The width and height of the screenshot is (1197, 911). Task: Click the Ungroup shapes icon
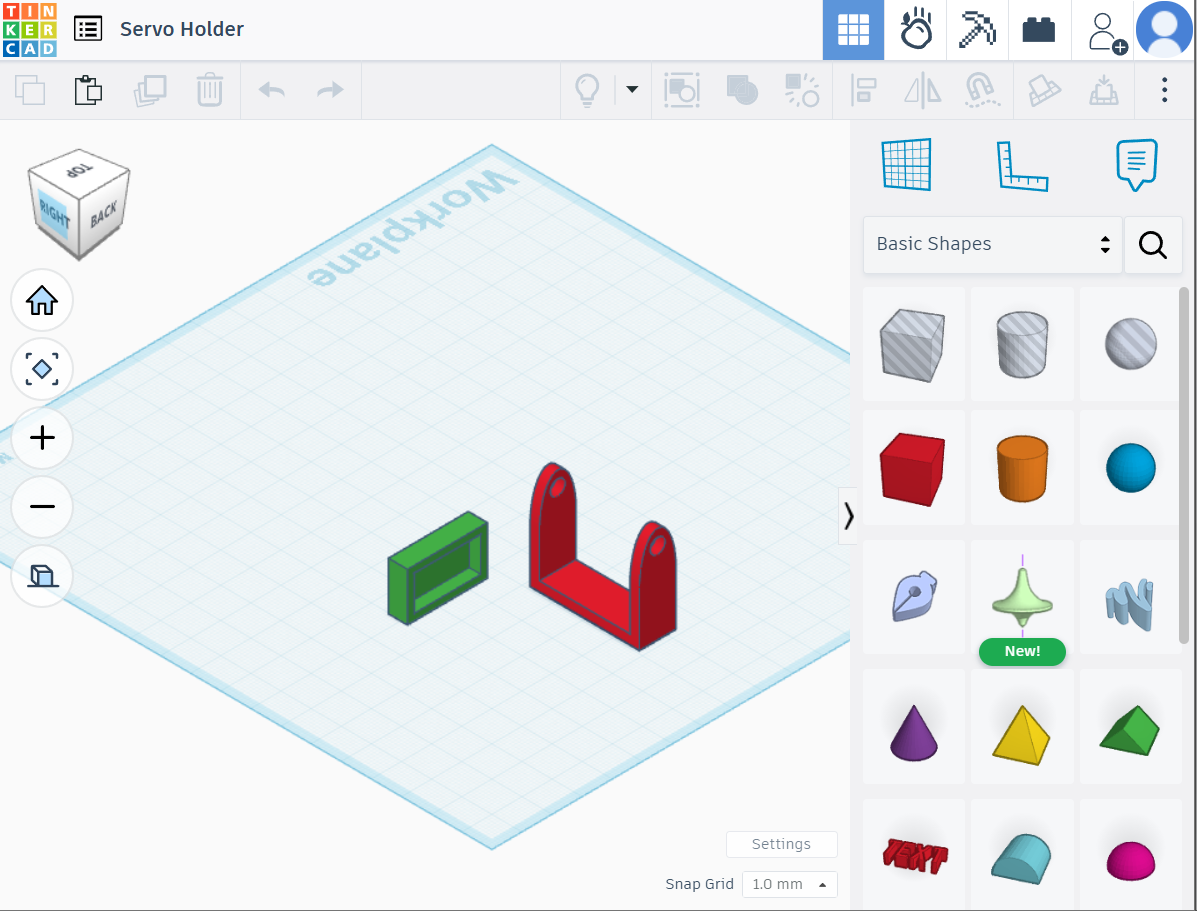pos(802,90)
